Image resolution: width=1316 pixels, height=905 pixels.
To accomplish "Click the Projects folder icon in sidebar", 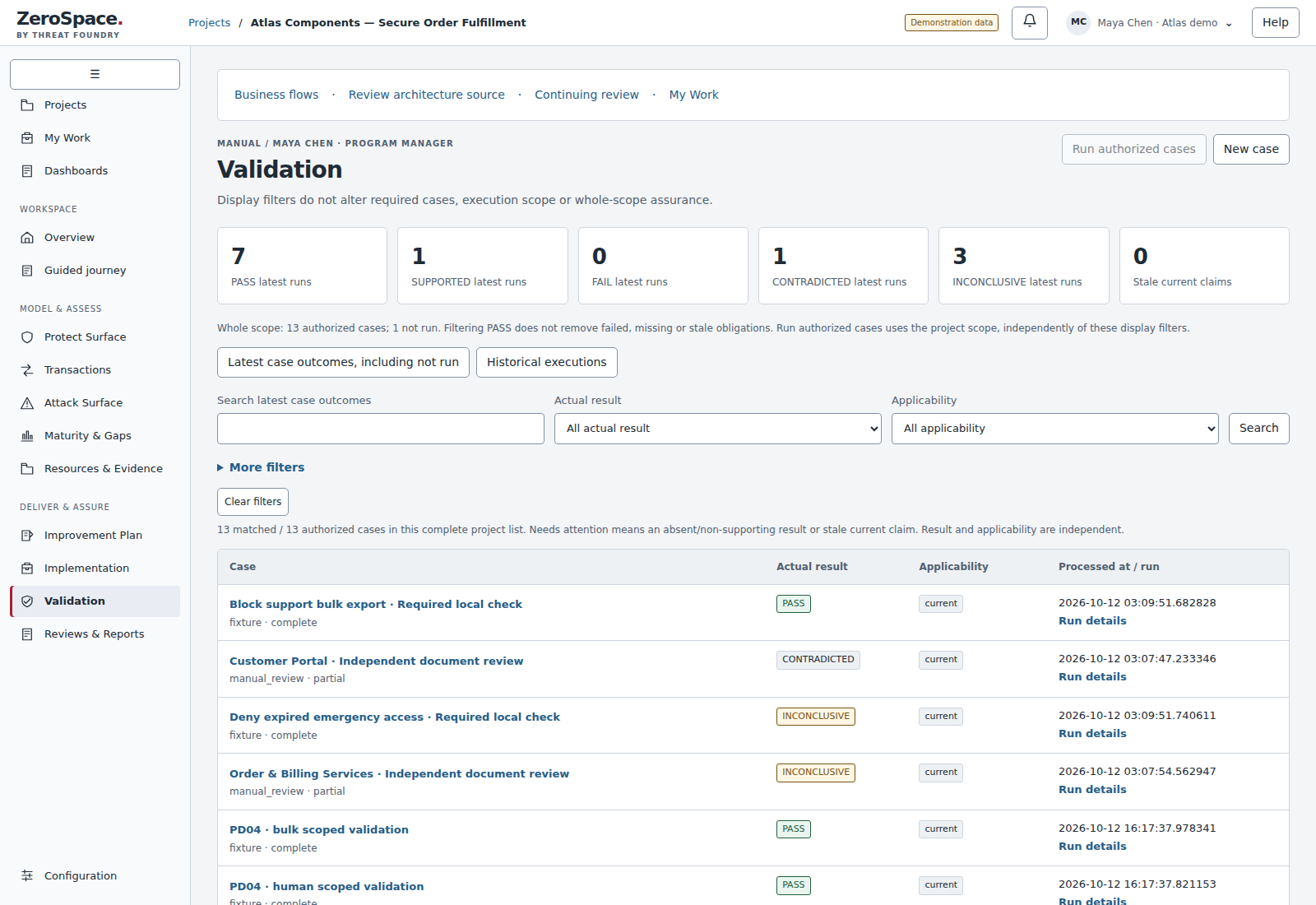I will [x=27, y=105].
